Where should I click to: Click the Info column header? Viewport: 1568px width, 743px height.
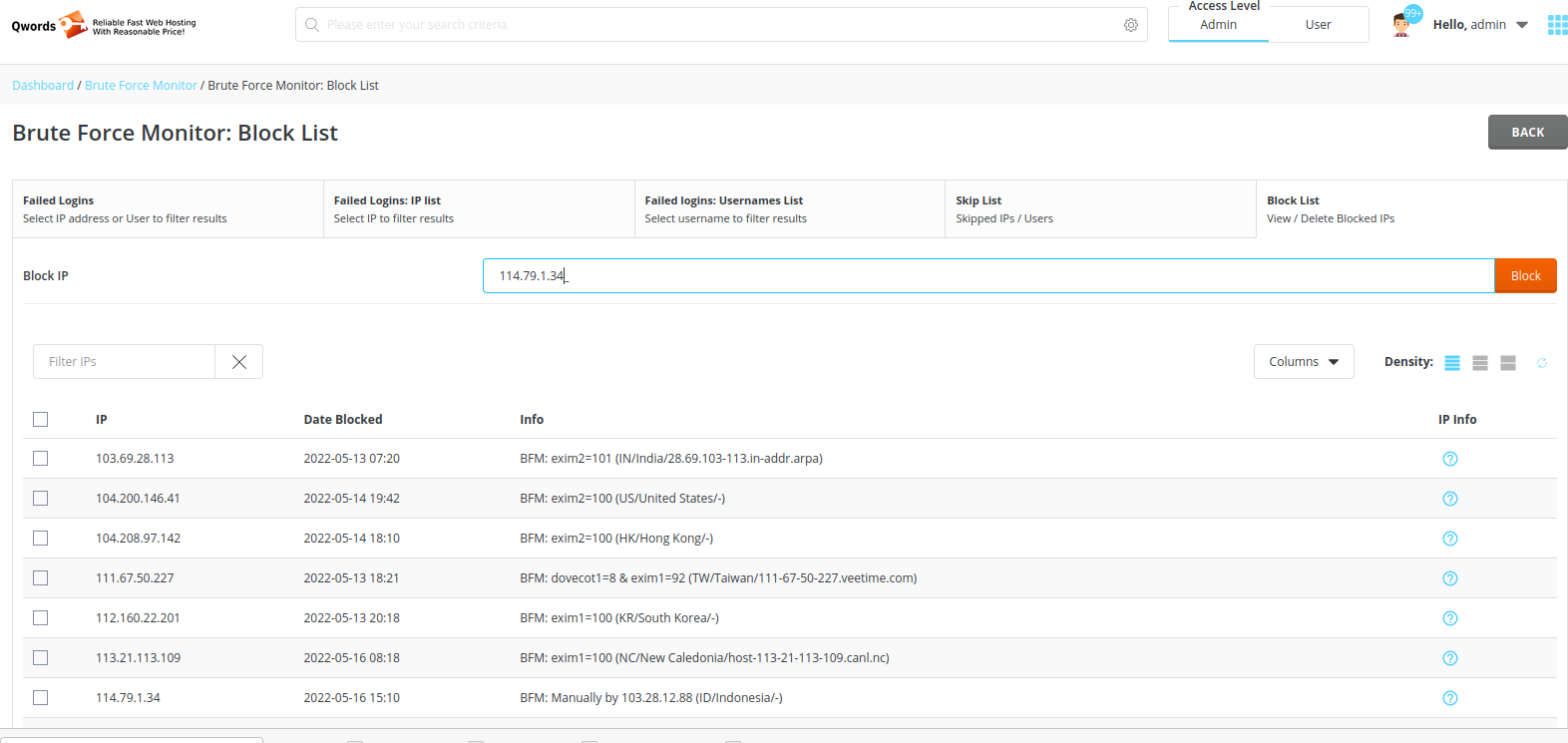532,420
